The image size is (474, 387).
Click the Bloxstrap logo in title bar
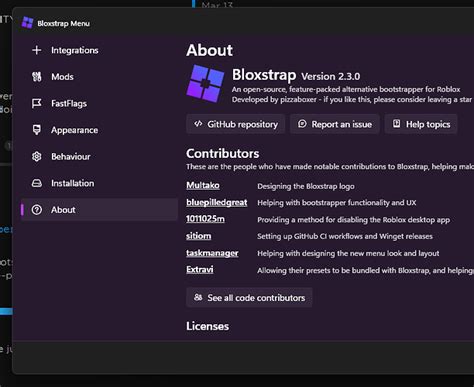coord(27,23)
